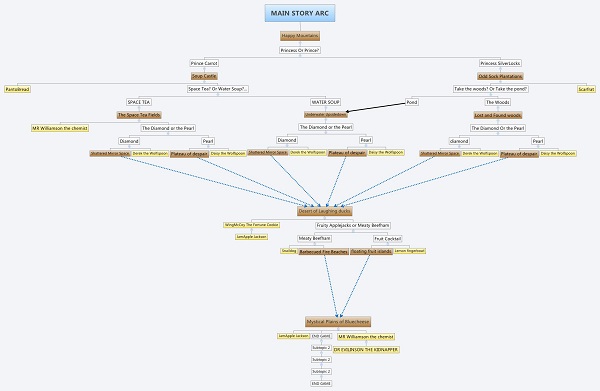The width and height of the screenshot is (600, 391).
Task: Select the MAIN STORY ARC root node
Action: click(300, 13)
